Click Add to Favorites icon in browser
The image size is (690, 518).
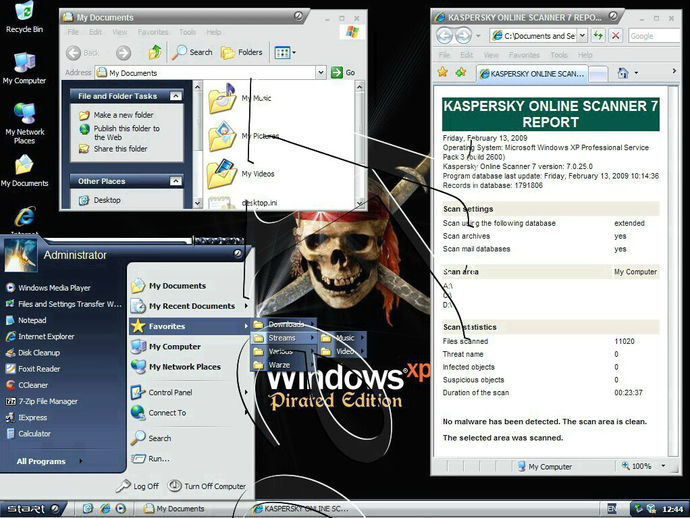click(x=461, y=72)
